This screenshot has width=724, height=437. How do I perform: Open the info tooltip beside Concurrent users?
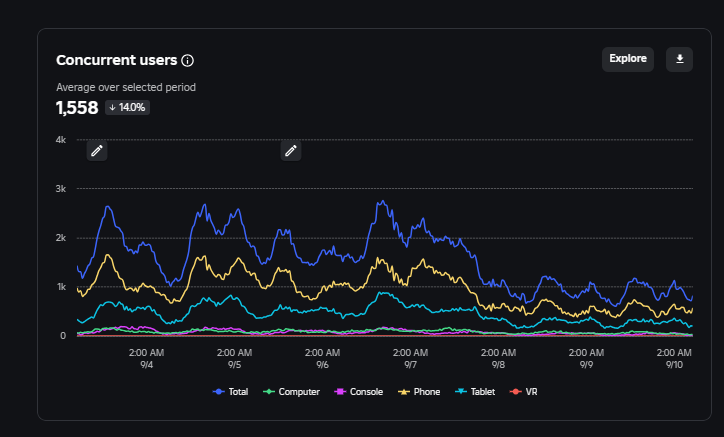[x=187, y=61]
